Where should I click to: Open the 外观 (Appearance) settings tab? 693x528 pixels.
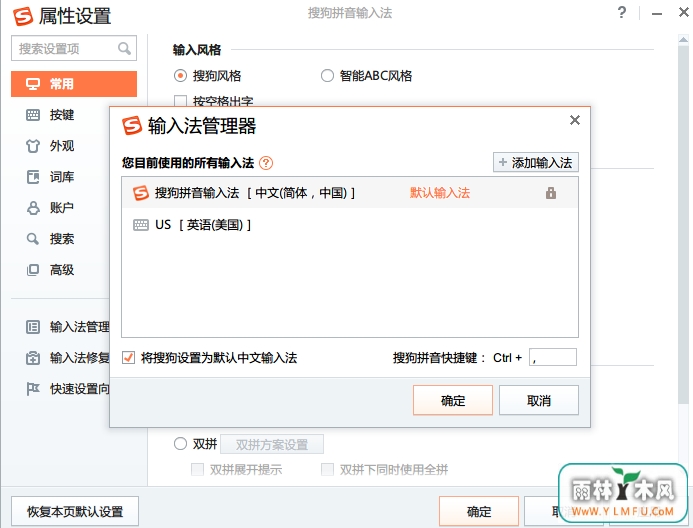click(61, 146)
